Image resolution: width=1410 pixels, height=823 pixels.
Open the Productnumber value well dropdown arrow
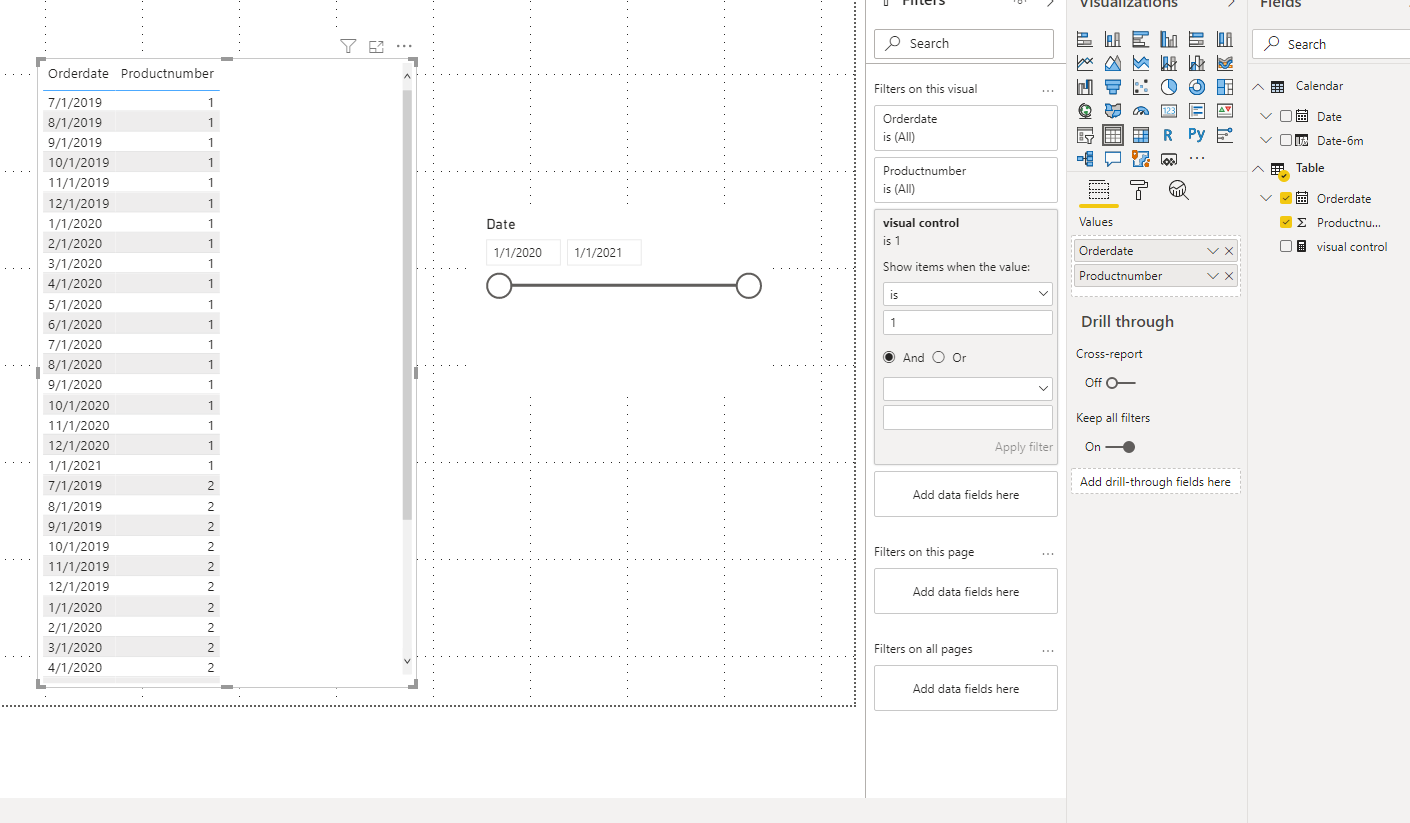(x=1213, y=276)
